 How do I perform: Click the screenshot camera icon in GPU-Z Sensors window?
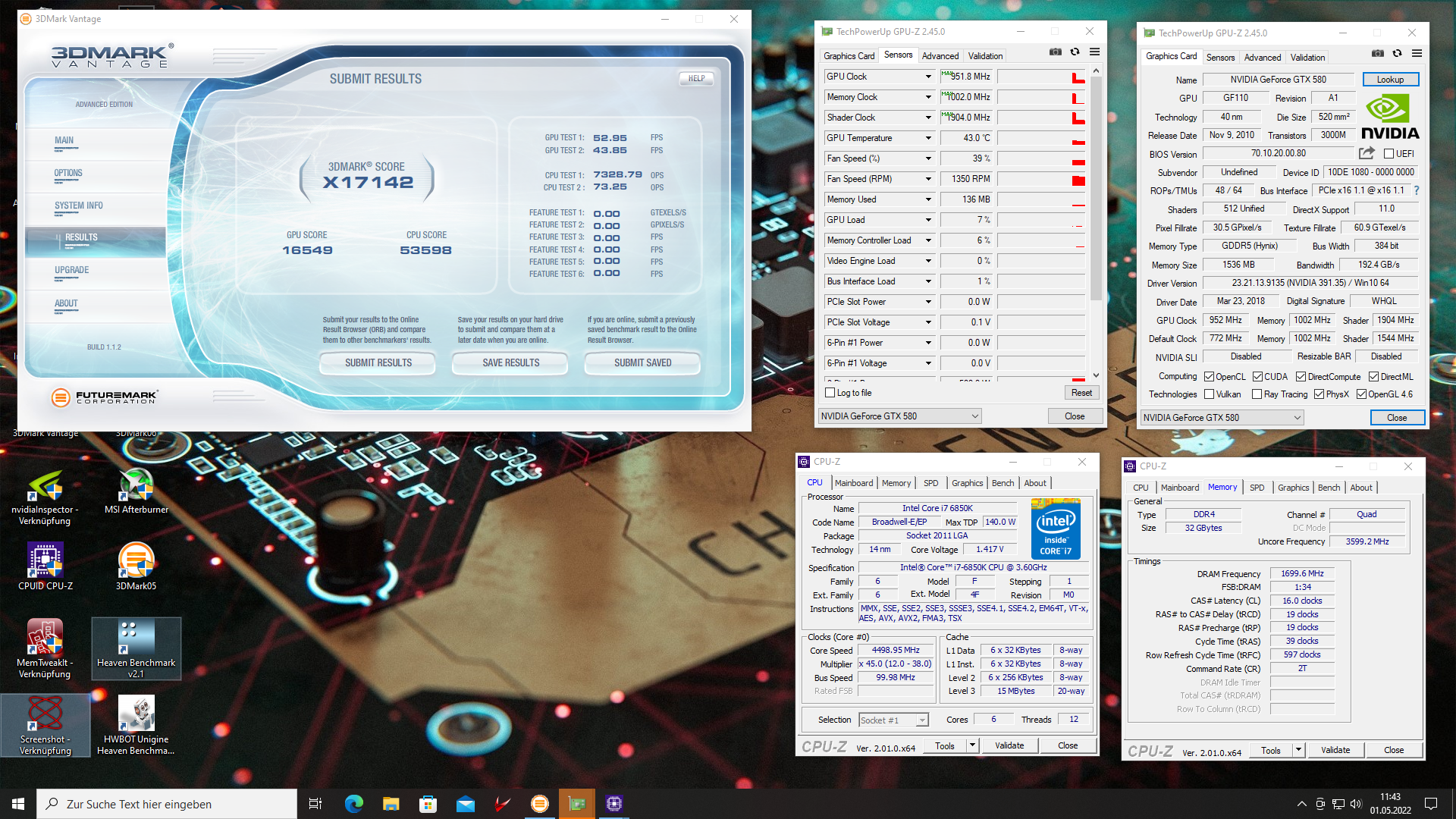(1056, 52)
